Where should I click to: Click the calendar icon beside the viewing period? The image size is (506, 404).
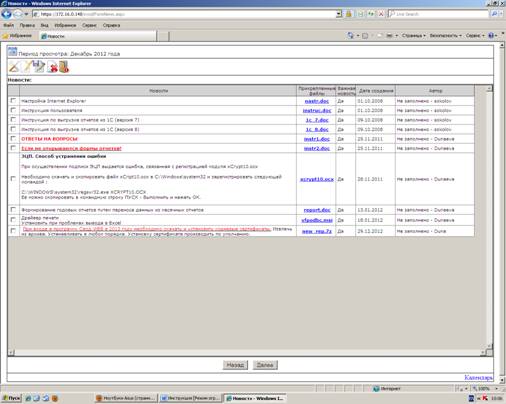click(12, 52)
